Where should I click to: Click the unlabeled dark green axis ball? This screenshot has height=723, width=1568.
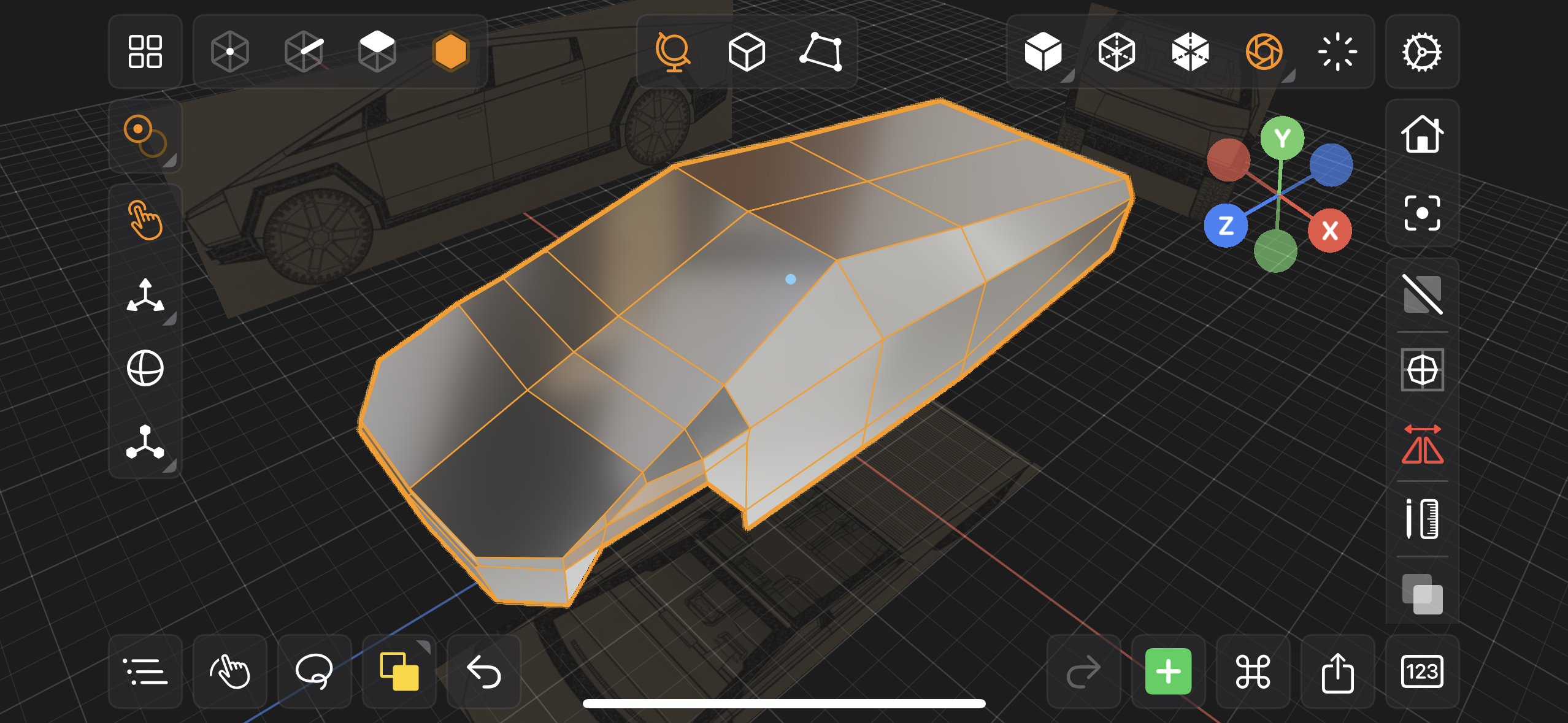click(x=1275, y=251)
